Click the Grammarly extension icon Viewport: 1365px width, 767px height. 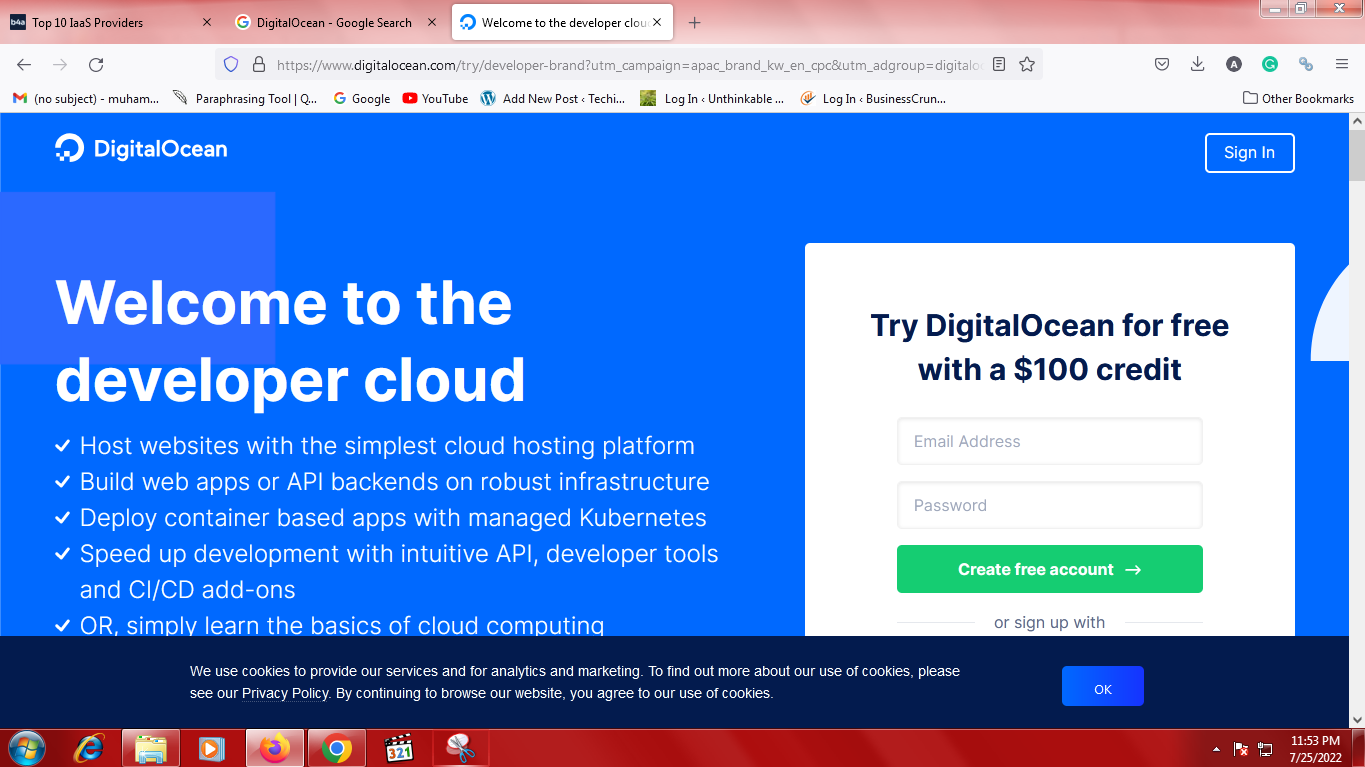coord(1270,64)
